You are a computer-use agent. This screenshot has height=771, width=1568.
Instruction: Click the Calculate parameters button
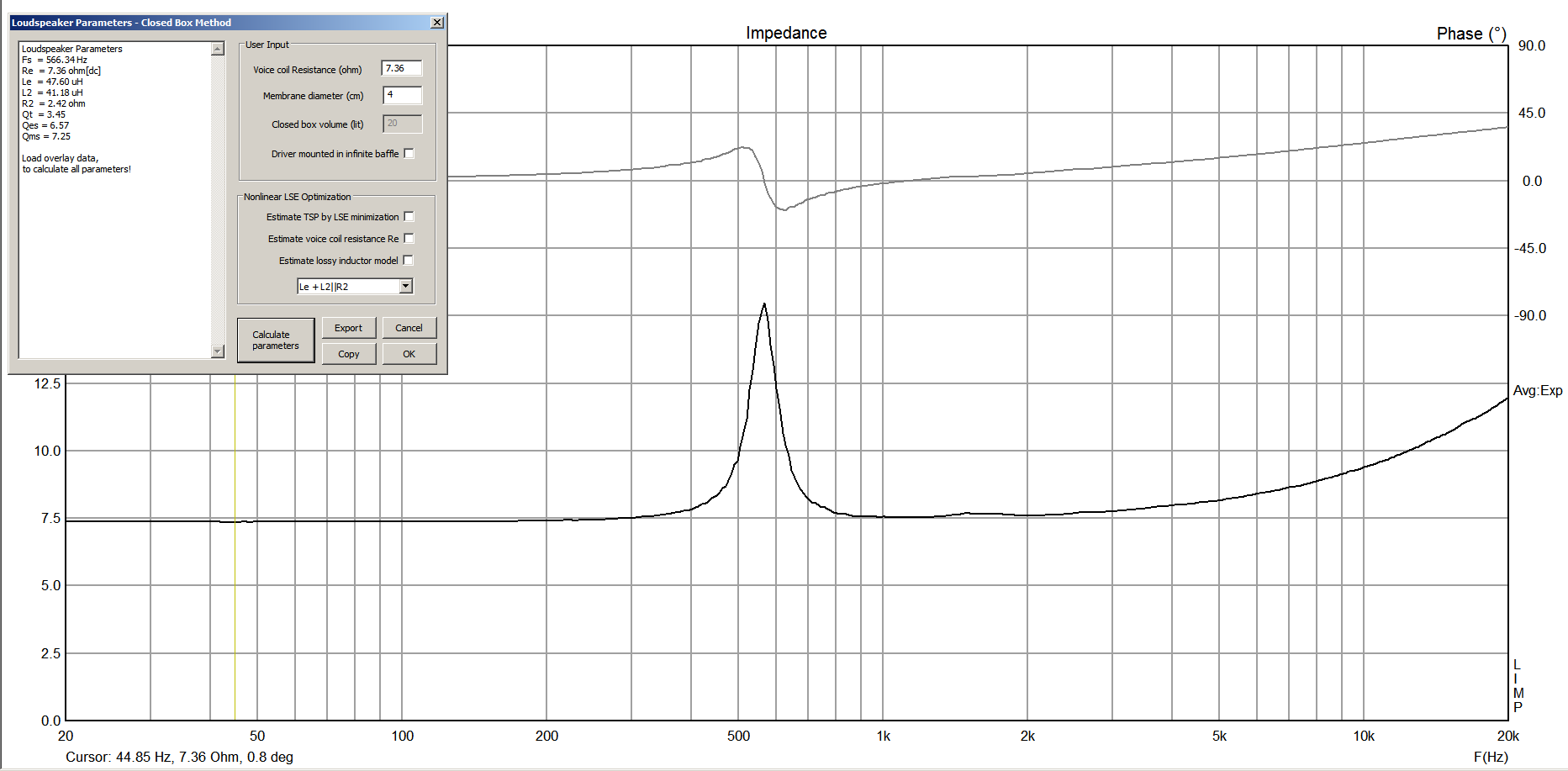(x=276, y=341)
